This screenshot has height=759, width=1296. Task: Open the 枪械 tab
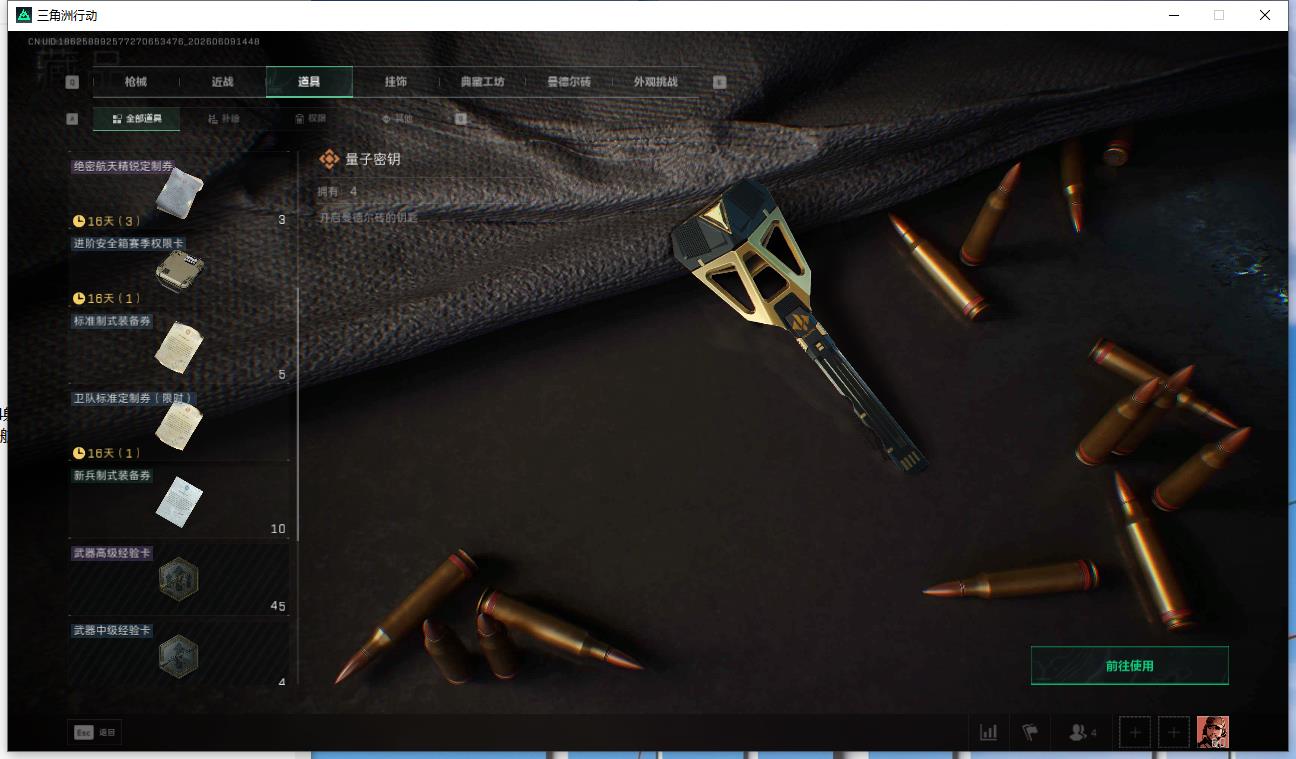click(x=136, y=82)
